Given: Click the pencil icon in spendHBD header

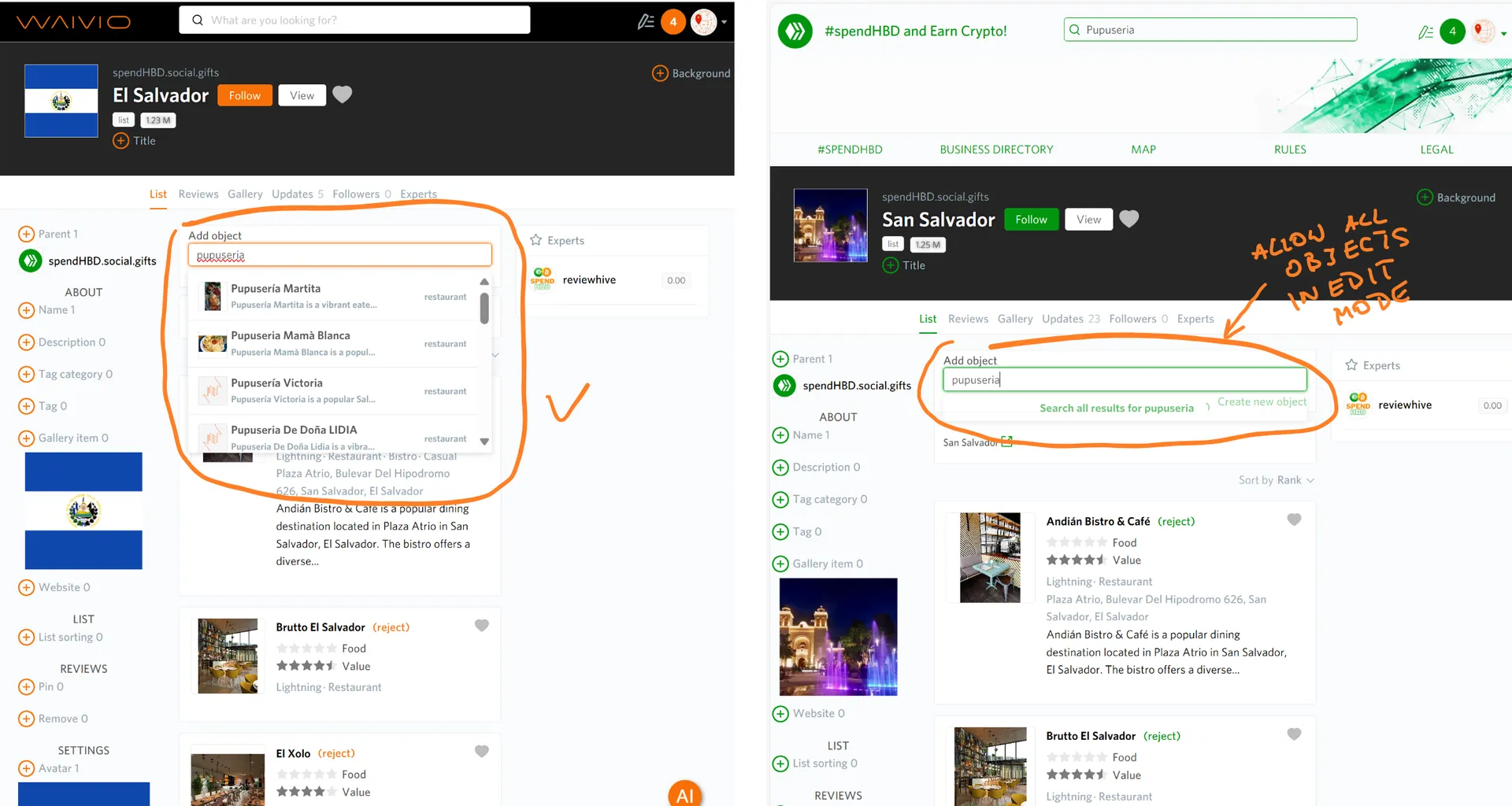Looking at the screenshot, I should click(1425, 32).
